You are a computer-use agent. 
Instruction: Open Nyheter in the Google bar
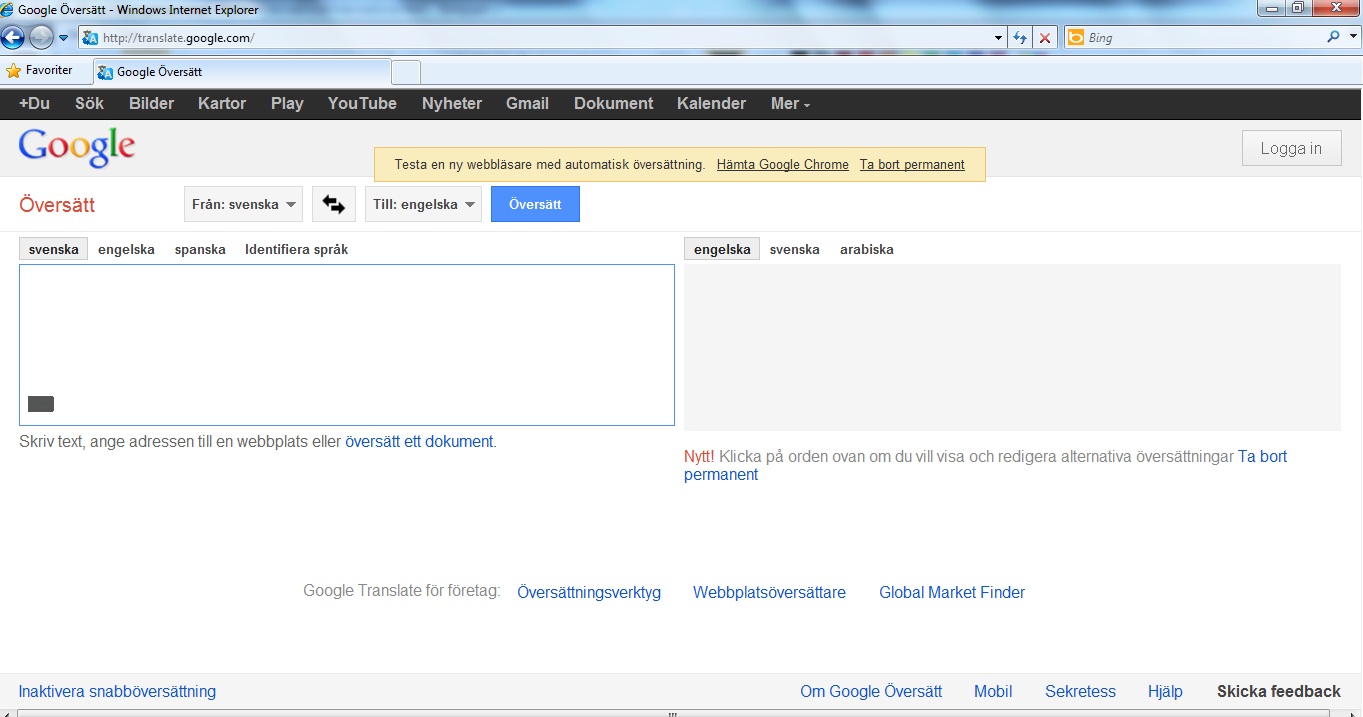pos(452,103)
